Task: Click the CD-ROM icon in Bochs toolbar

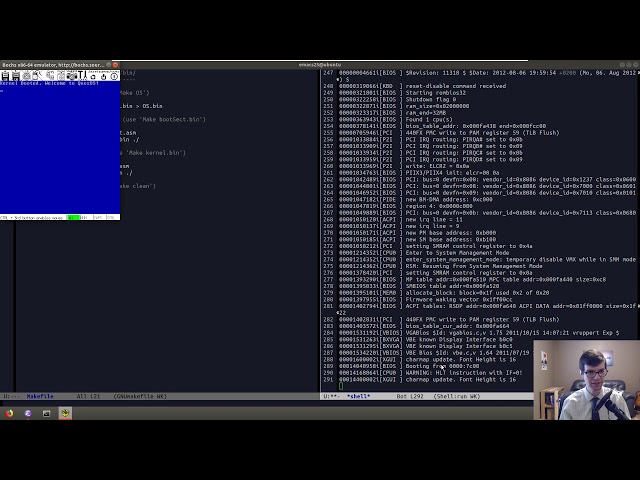Action: [x=27, y=76]
